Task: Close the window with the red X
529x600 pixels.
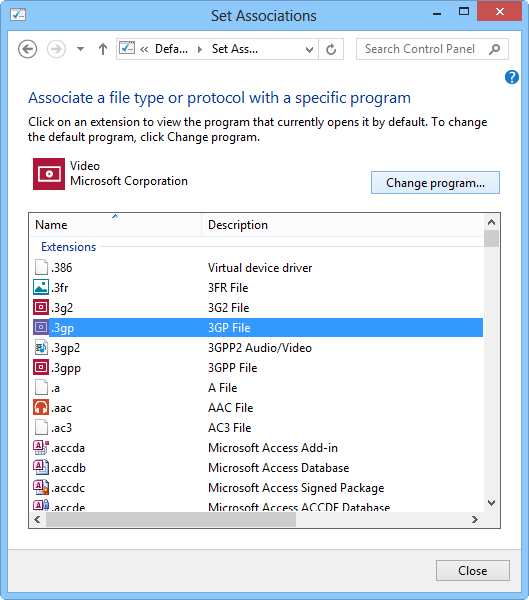Action: point(499,11)
